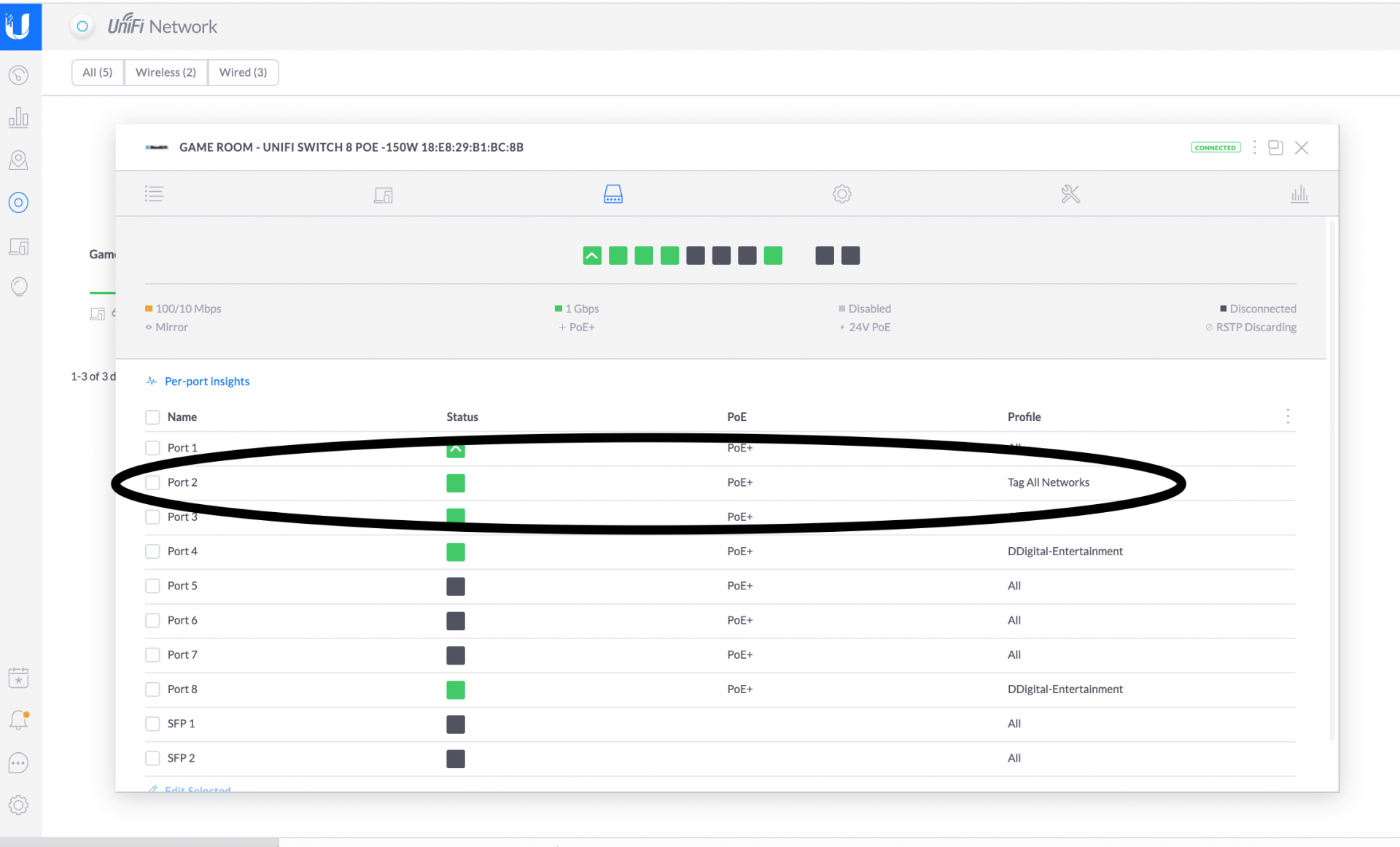Click the Tag All Networks profile
The height and width of the screenshot is (847, 1400).
coord(1049,482)
